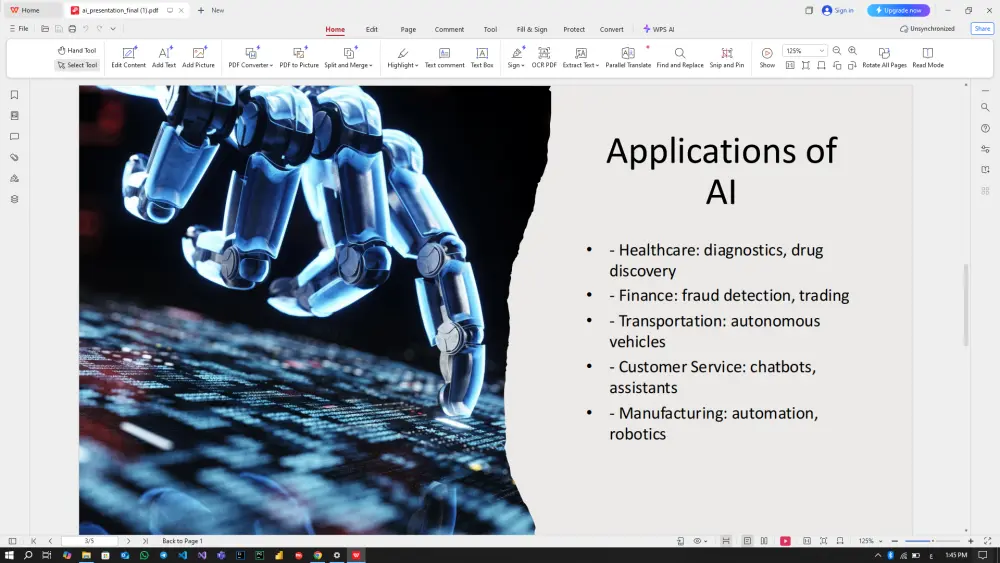Open the PDF Converter dropdown
Image resolution: width=1000 pixels, height=563 pixels.
coord(251,57)
